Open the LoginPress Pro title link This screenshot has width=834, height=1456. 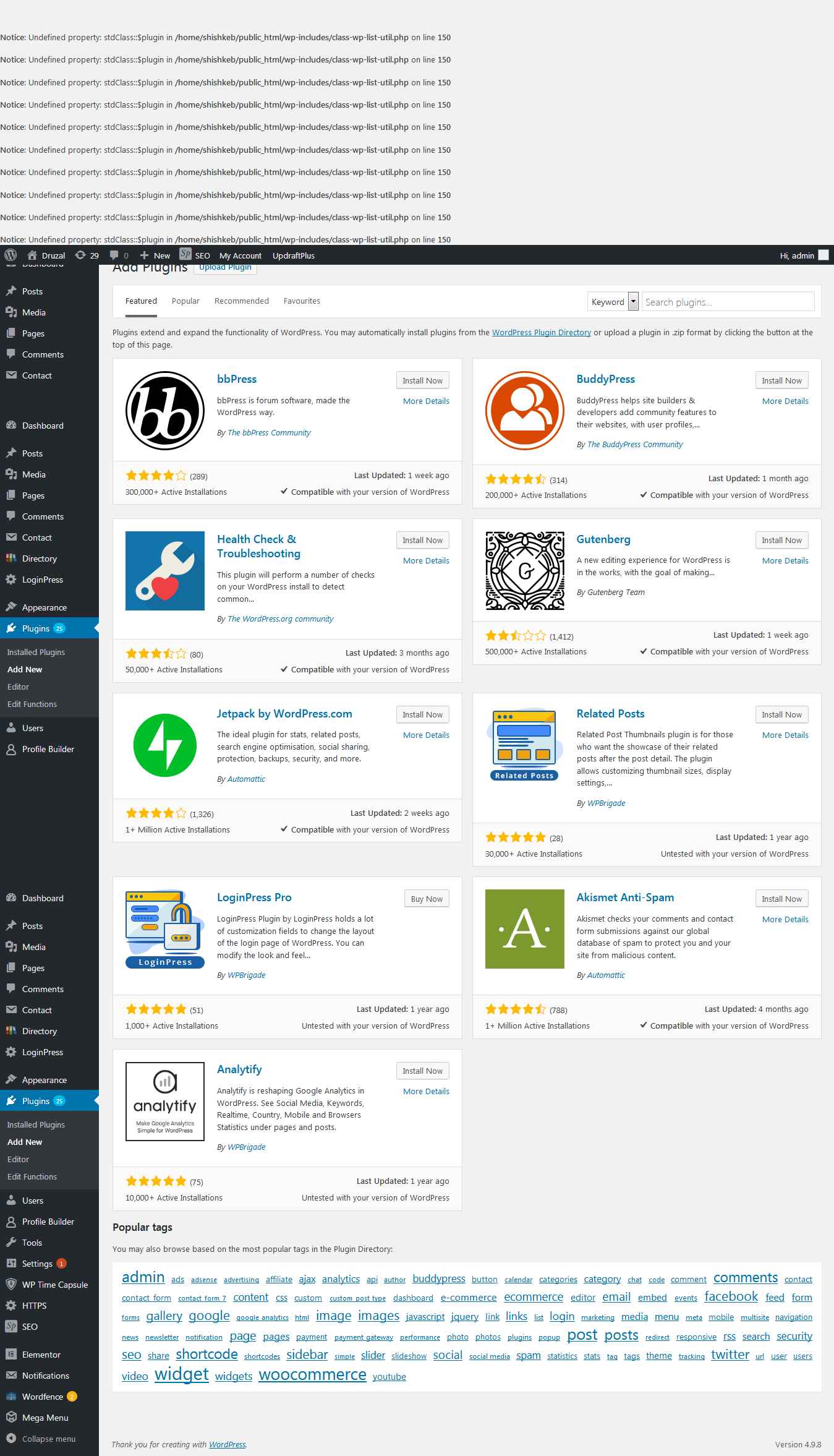pyautogui.click(x=254, y=897)
